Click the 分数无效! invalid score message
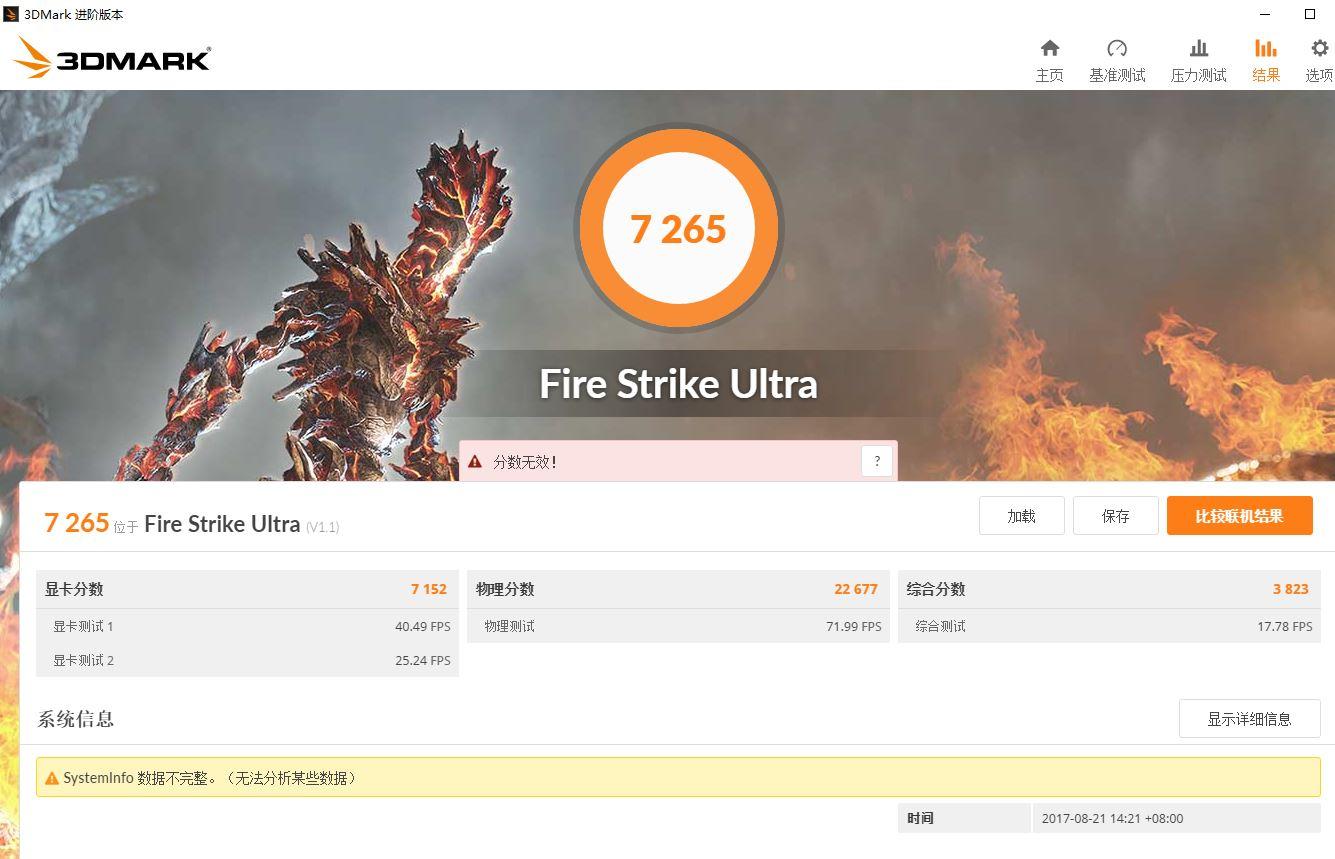 click(x=525, y=462)
